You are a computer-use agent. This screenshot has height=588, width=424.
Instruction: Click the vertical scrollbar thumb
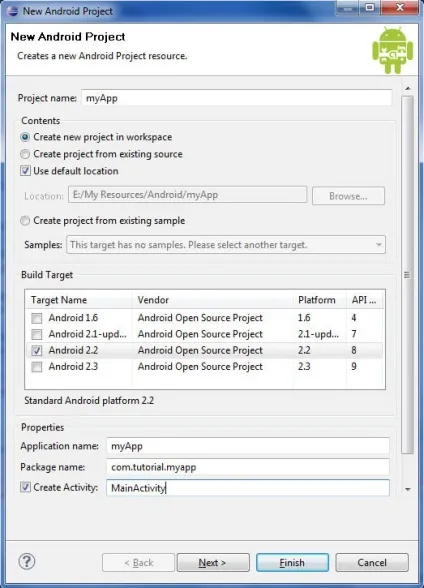408,275
